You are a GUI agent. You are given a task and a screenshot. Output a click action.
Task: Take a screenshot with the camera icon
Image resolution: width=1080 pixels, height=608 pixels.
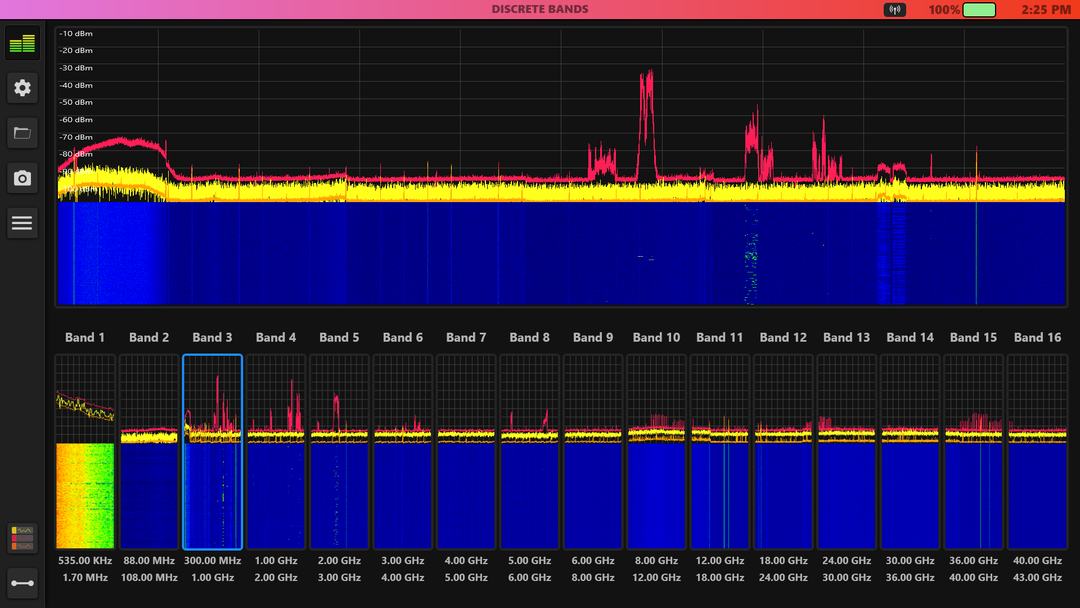click(x=22, y=179)
